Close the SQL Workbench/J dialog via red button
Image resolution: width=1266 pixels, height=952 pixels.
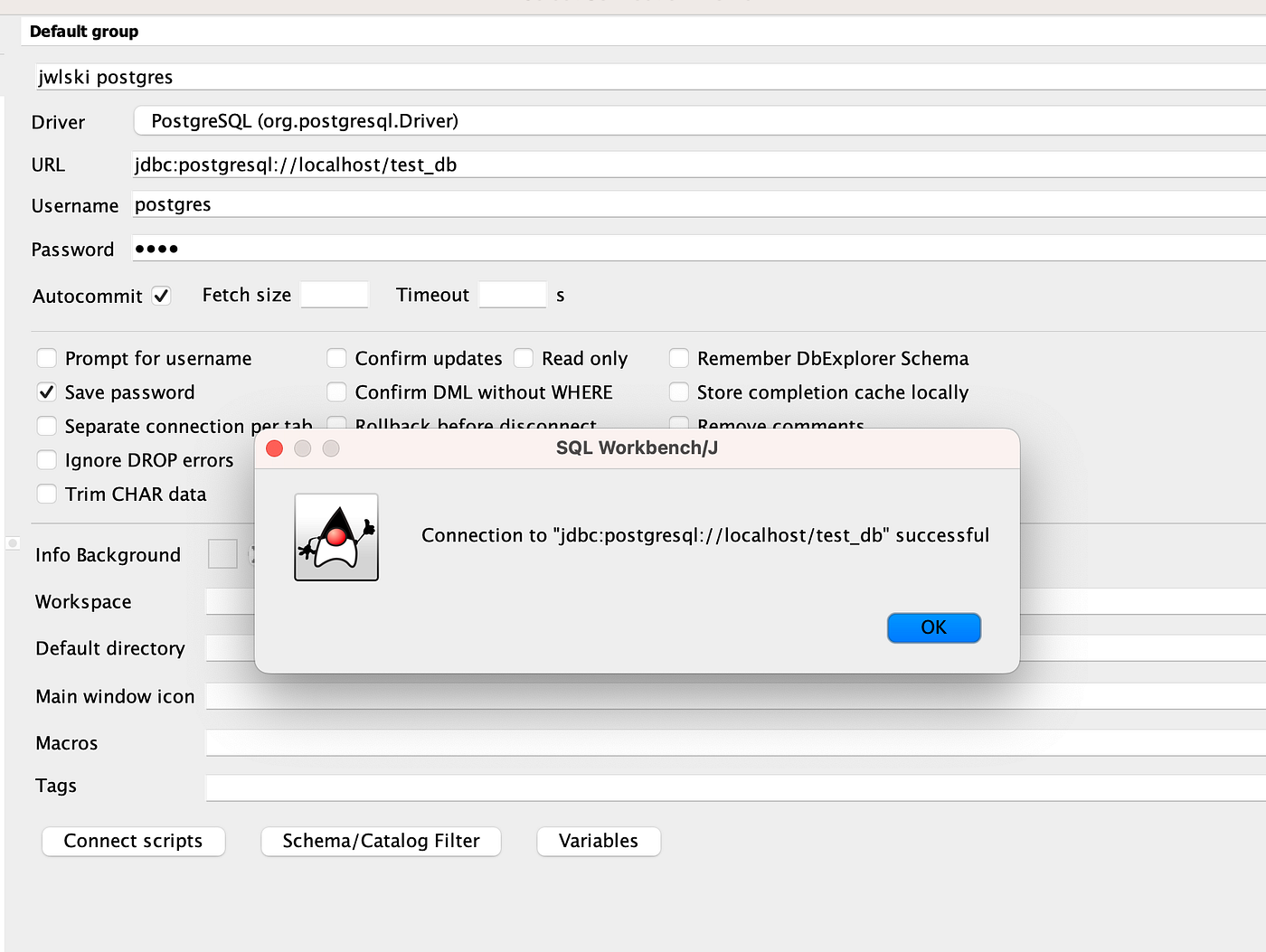click(x=275, y=448)
